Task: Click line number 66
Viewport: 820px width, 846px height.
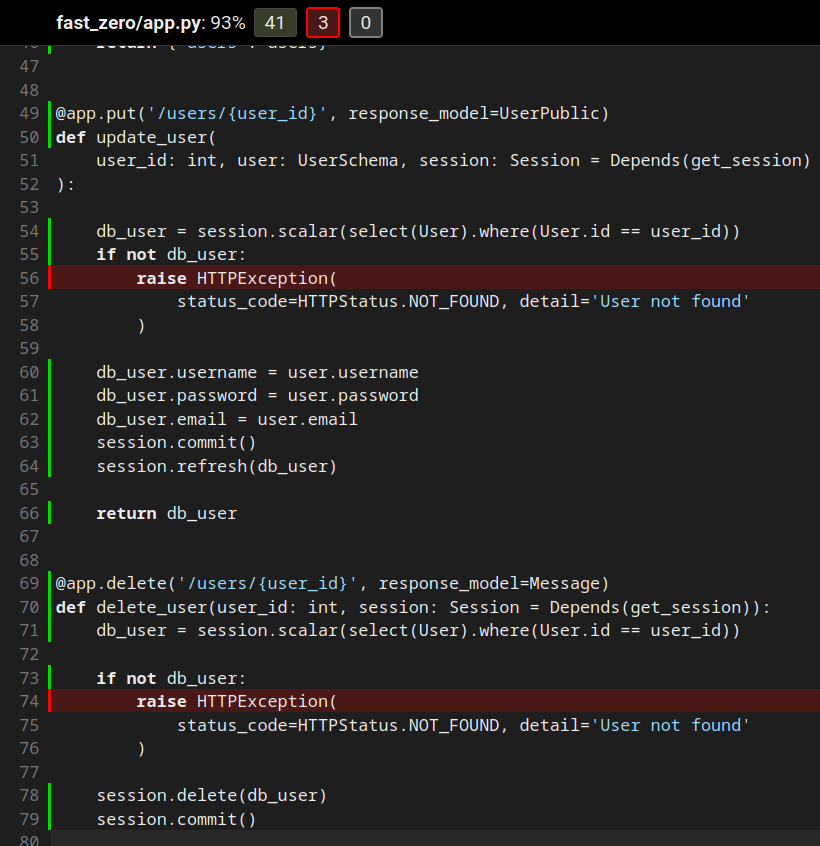Action: 28,513
